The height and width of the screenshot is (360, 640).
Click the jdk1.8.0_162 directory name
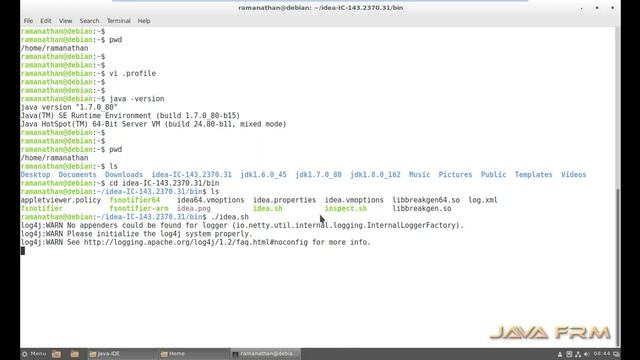[375, 175]
